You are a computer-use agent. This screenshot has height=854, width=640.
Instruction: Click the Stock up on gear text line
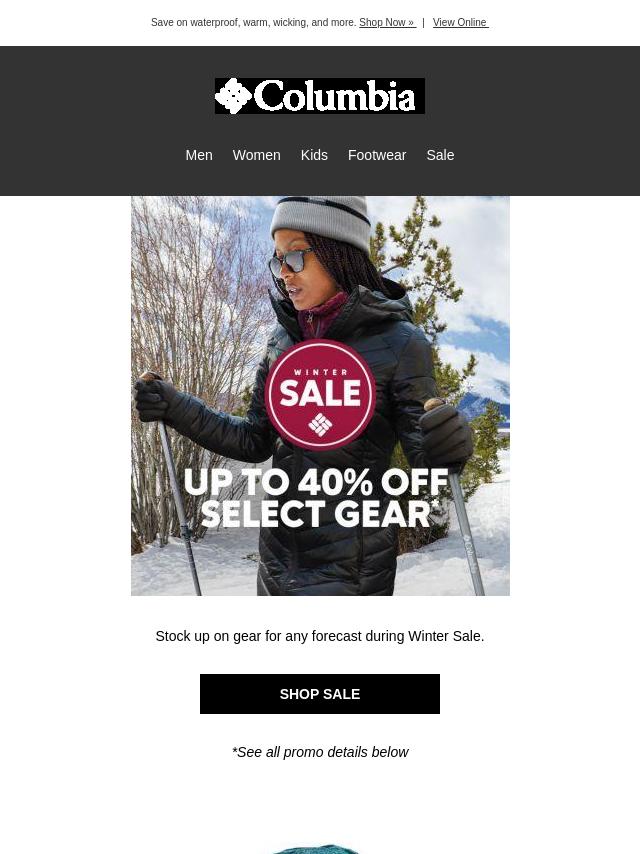[320, 636]
